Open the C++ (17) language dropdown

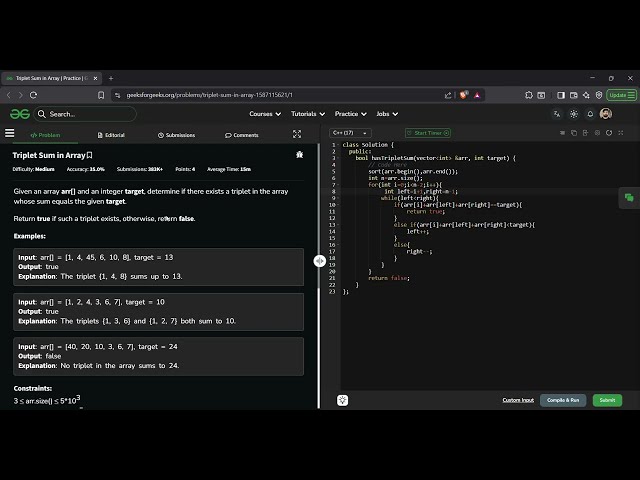coord(350,133)
